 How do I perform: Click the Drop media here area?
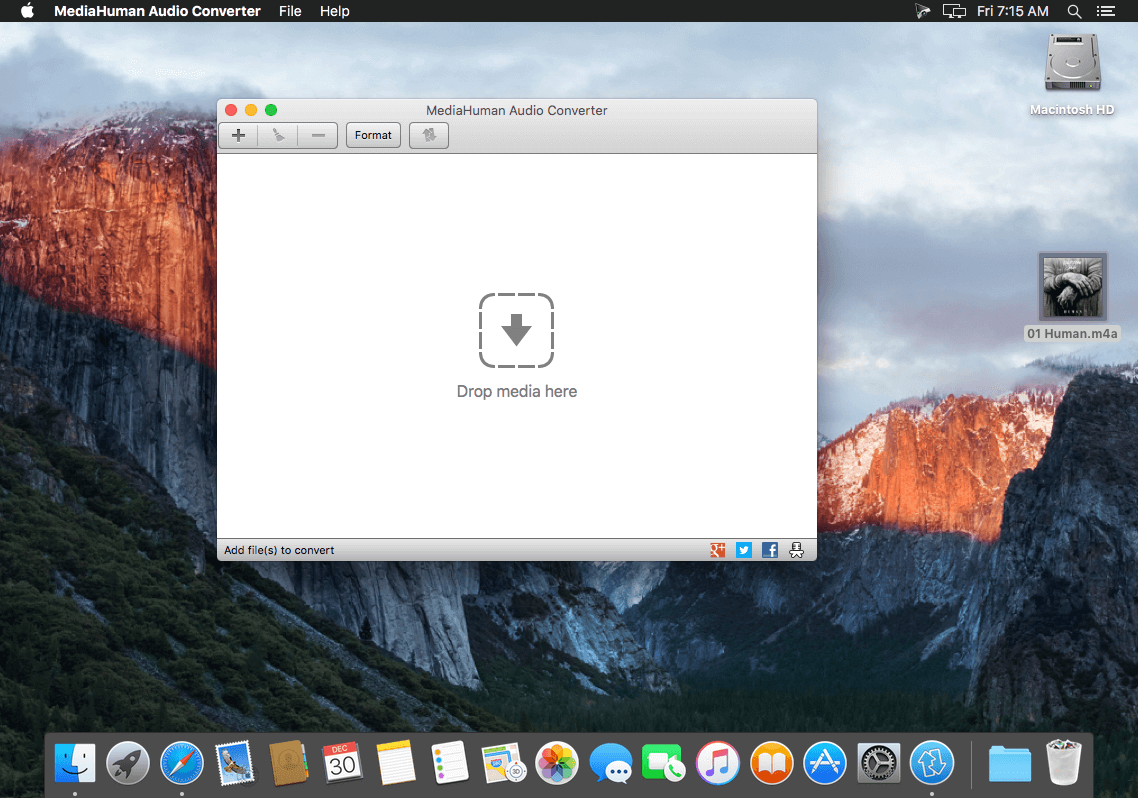pos(517,346)
